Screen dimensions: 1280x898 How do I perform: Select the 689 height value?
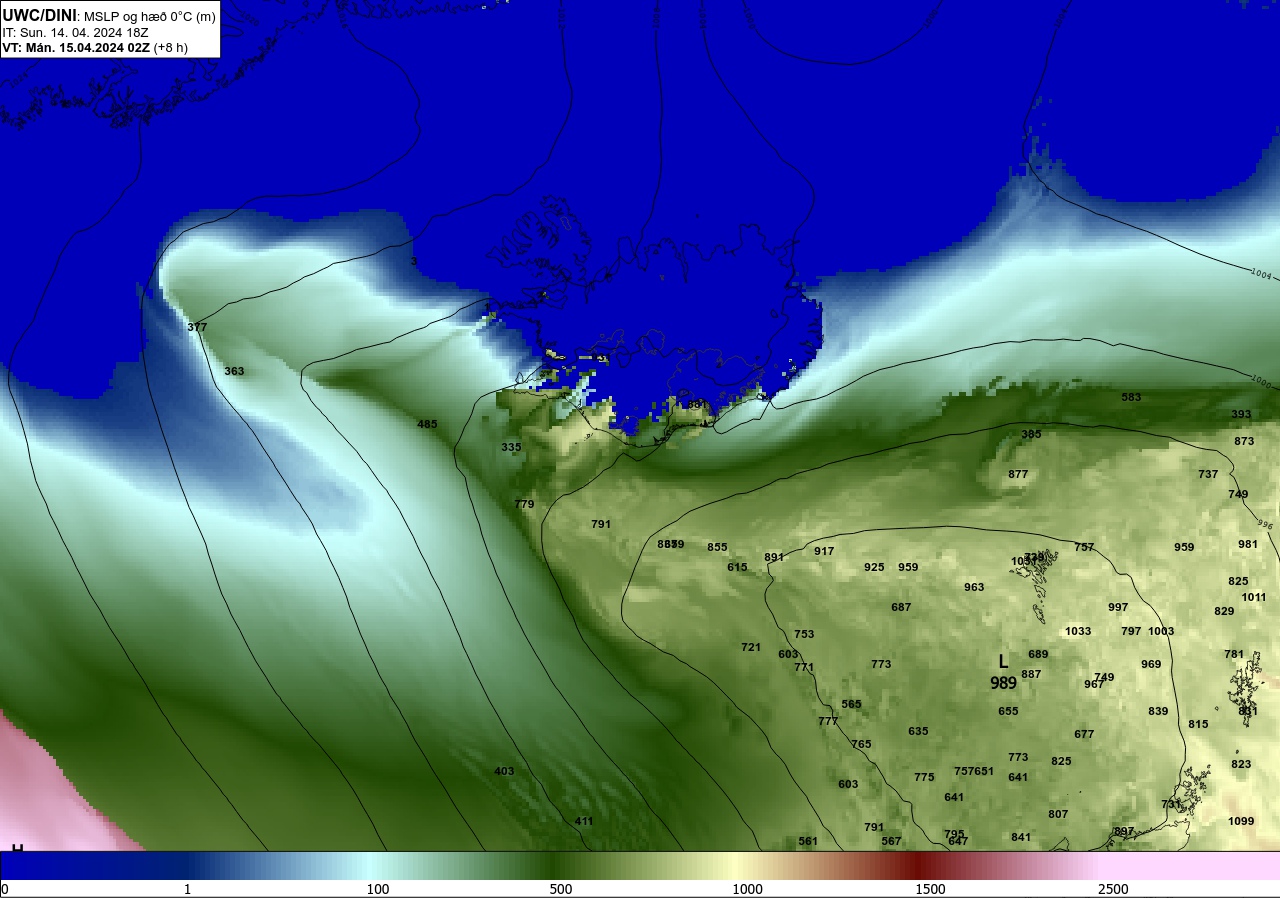(1038, 654)
